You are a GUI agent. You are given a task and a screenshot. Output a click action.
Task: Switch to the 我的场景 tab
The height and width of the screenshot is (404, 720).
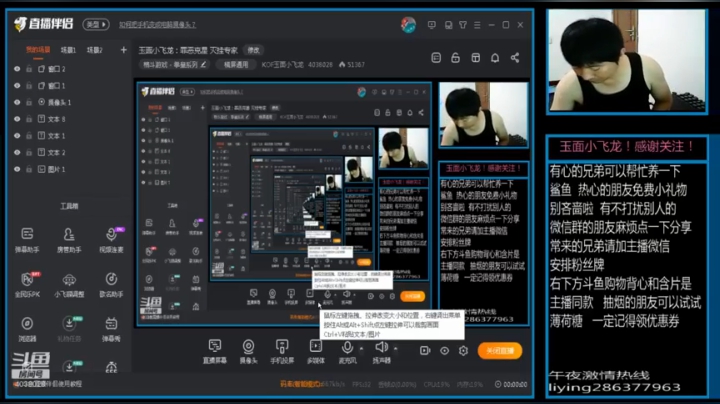tap(38, 50)
